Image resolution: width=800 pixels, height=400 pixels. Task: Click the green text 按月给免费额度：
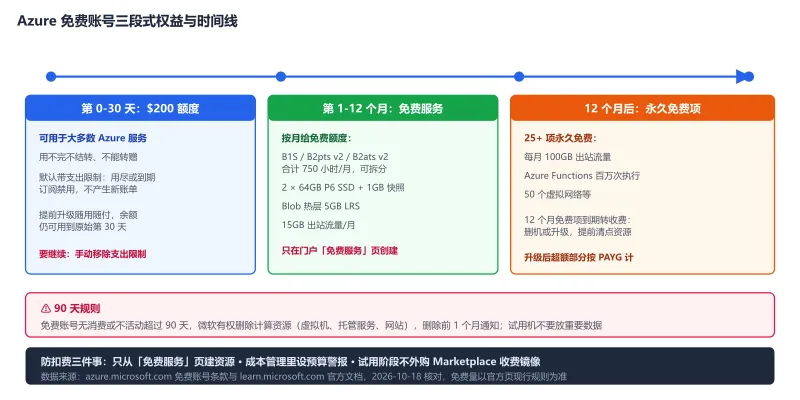tap(316, 138)
